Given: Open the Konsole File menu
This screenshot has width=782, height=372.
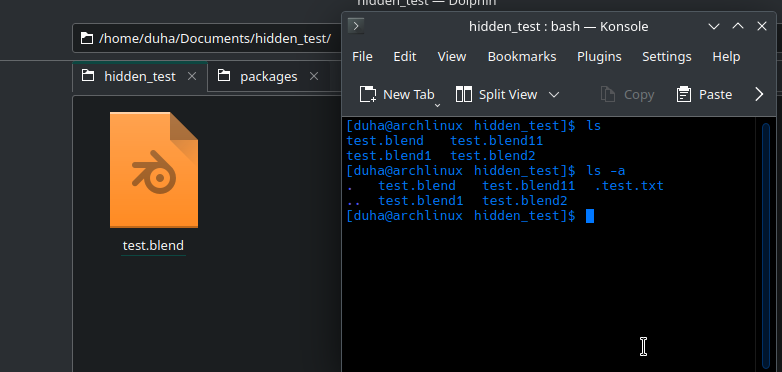Looking at the screenshot, I should [x=362, y=57].
